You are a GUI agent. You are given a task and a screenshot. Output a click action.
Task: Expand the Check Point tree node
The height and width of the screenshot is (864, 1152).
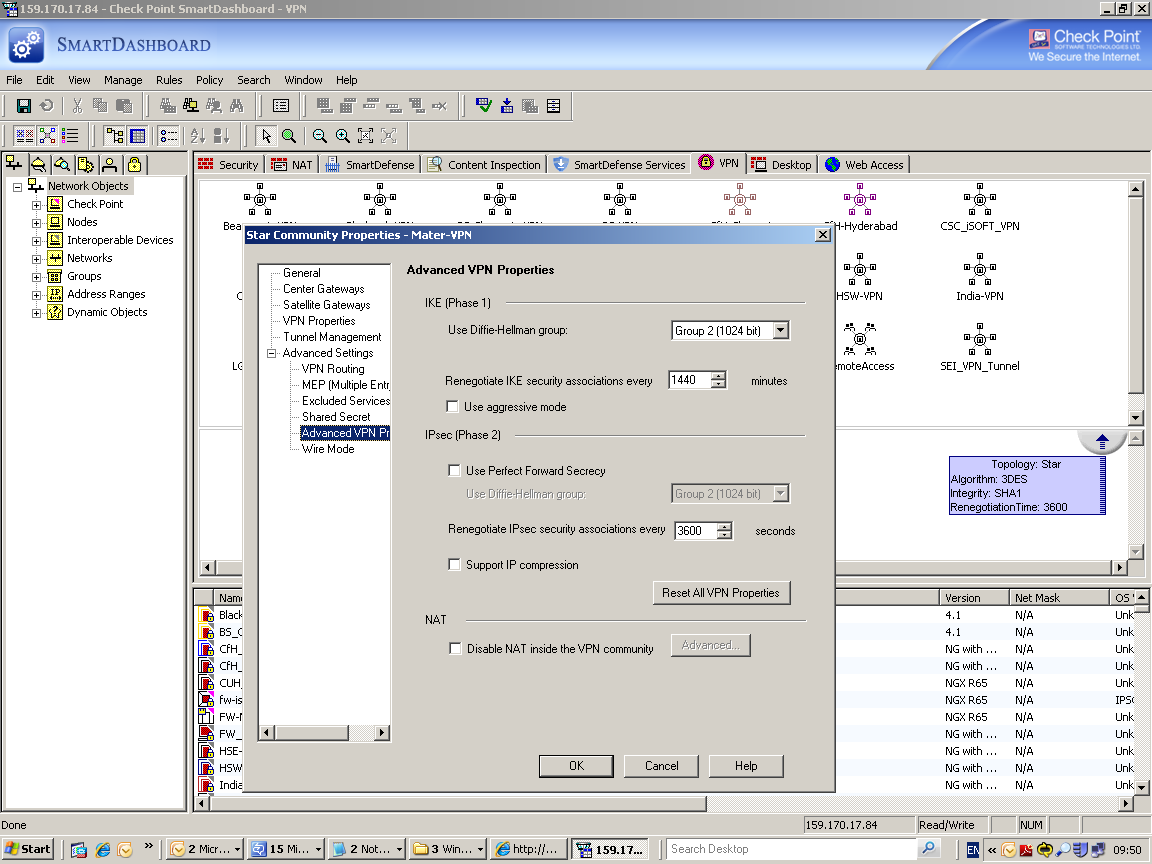click(36, 205)
